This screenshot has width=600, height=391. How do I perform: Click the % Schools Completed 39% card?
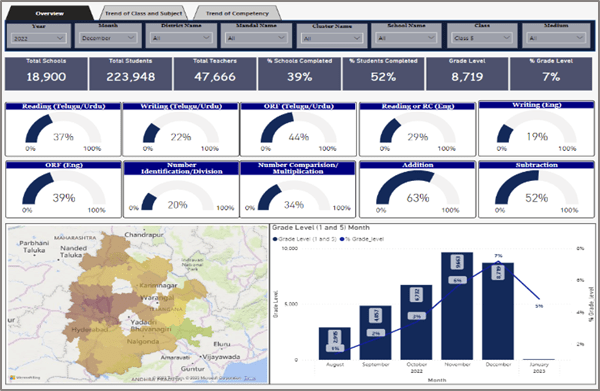point(300,74)
